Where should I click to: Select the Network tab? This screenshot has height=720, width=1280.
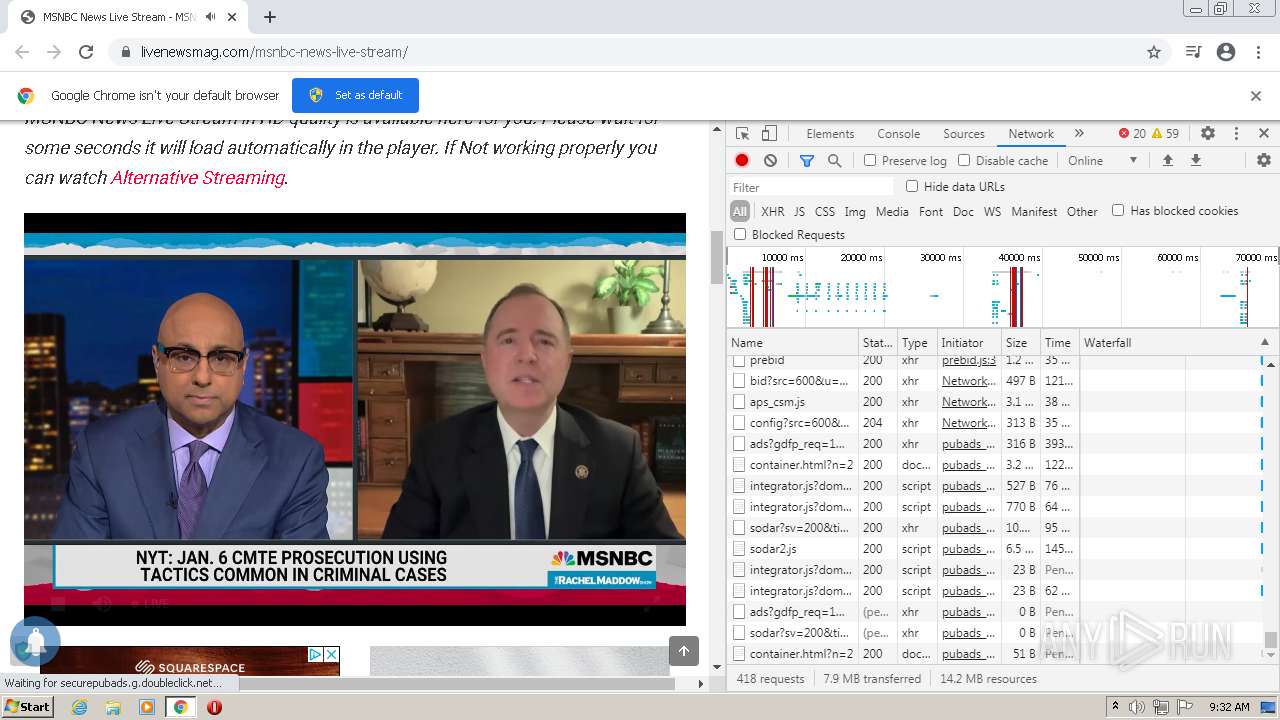point(1031,134)
